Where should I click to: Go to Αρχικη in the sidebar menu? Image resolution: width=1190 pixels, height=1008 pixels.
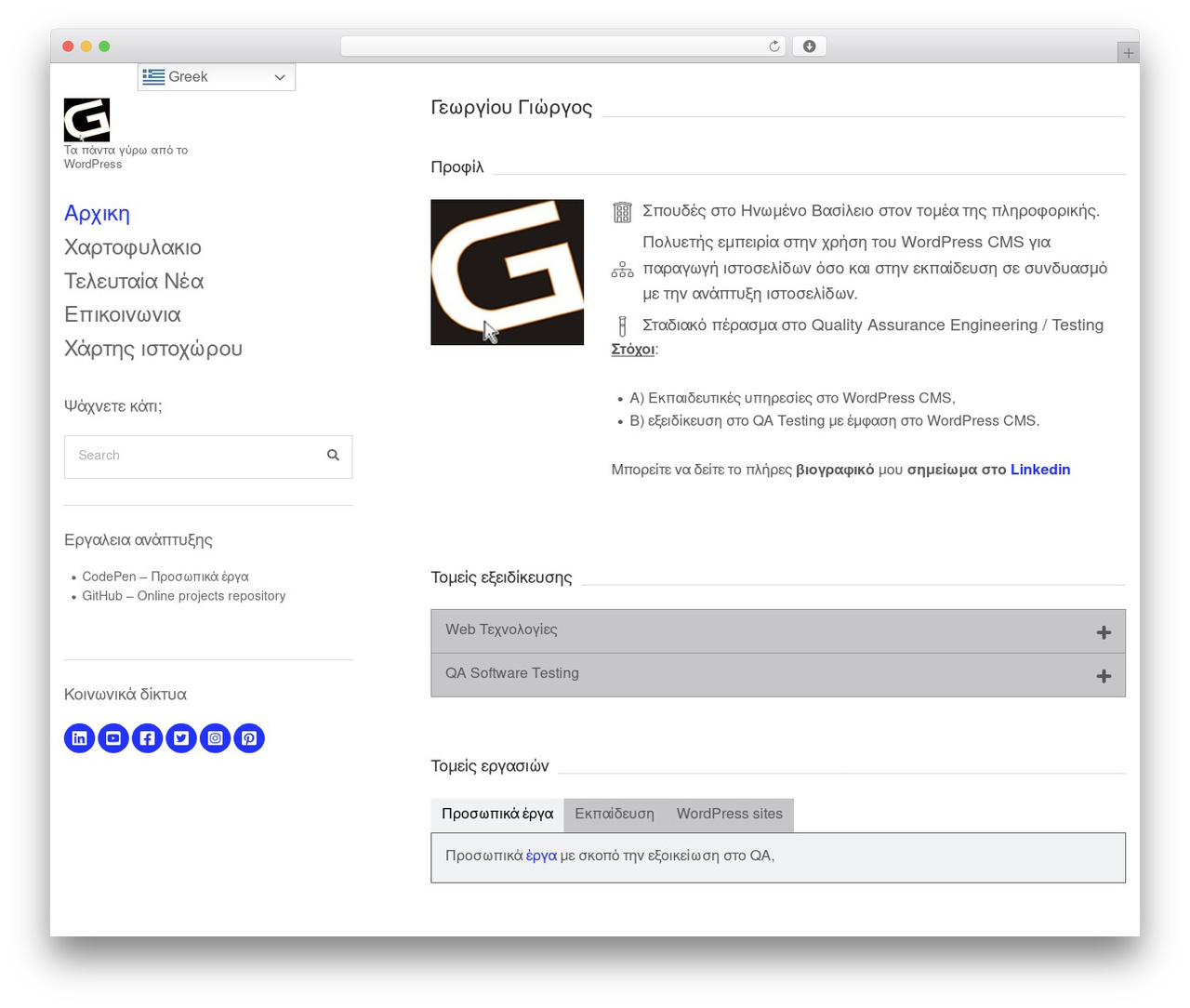pos(97,214)
